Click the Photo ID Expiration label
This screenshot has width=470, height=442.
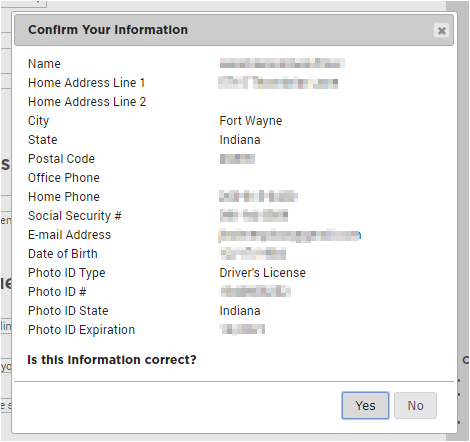point(81,330)
